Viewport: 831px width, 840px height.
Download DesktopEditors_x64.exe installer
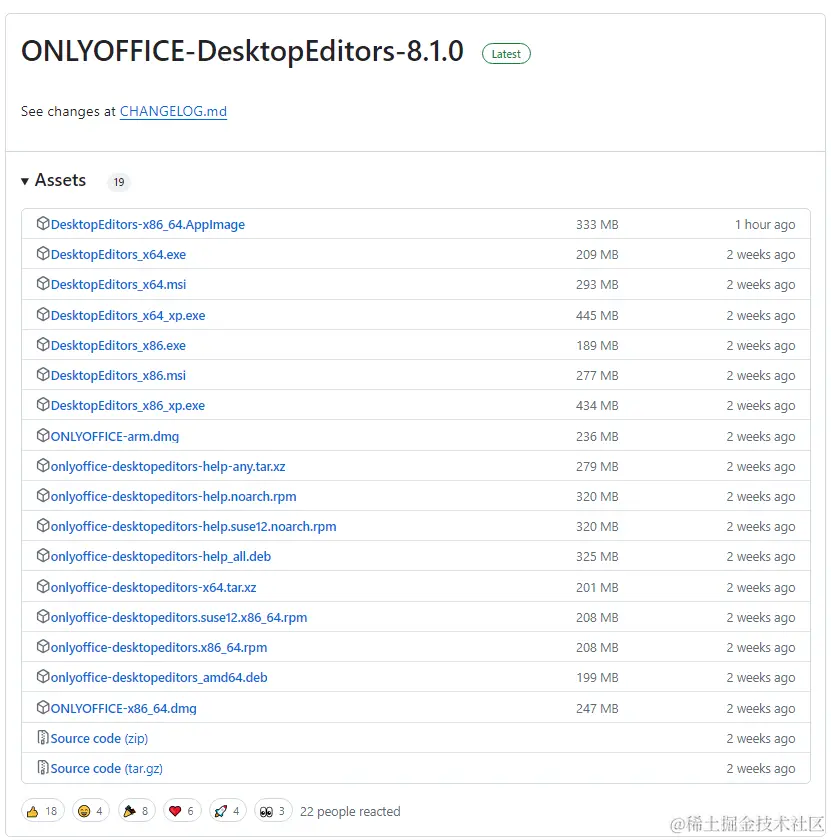pyautogui.click(x=118, y=254)
